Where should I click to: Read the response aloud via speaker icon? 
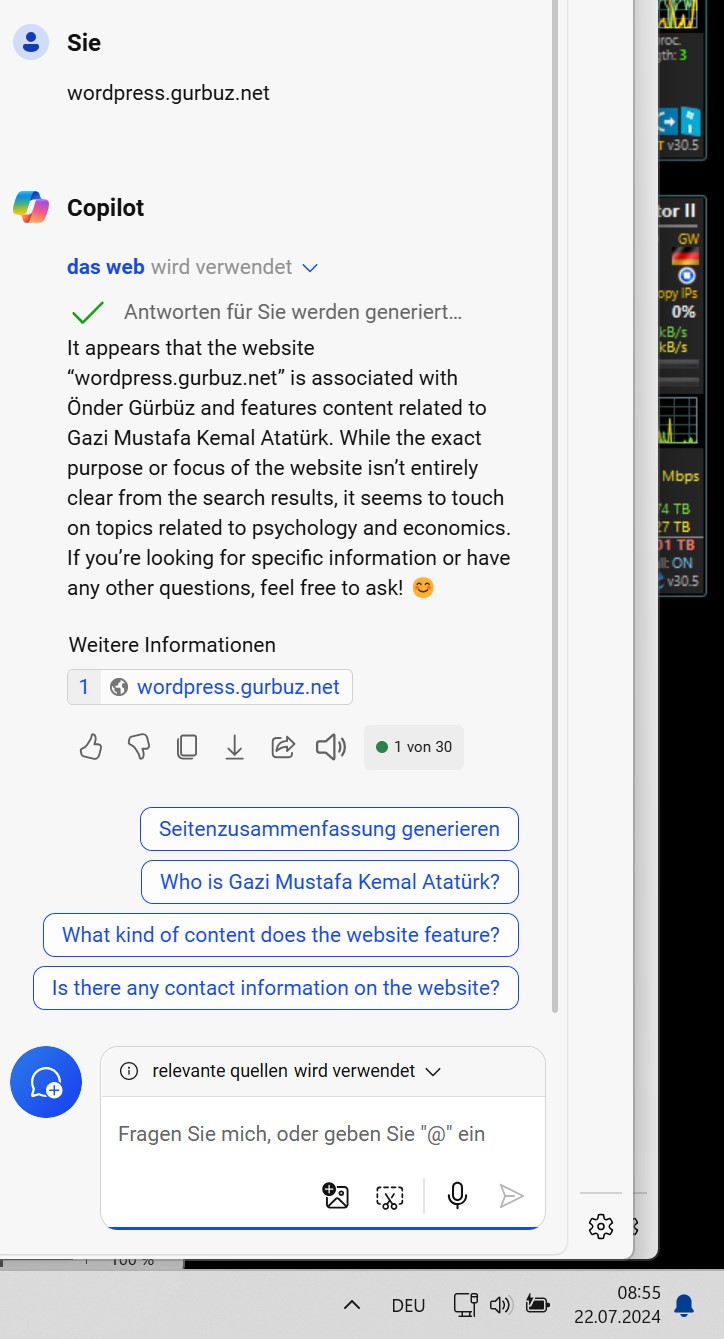tap(331, 747)
